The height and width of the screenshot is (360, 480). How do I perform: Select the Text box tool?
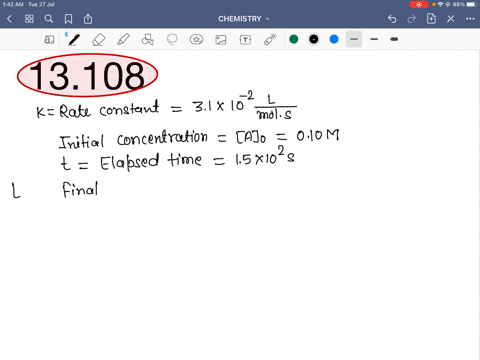click(245, 40)
